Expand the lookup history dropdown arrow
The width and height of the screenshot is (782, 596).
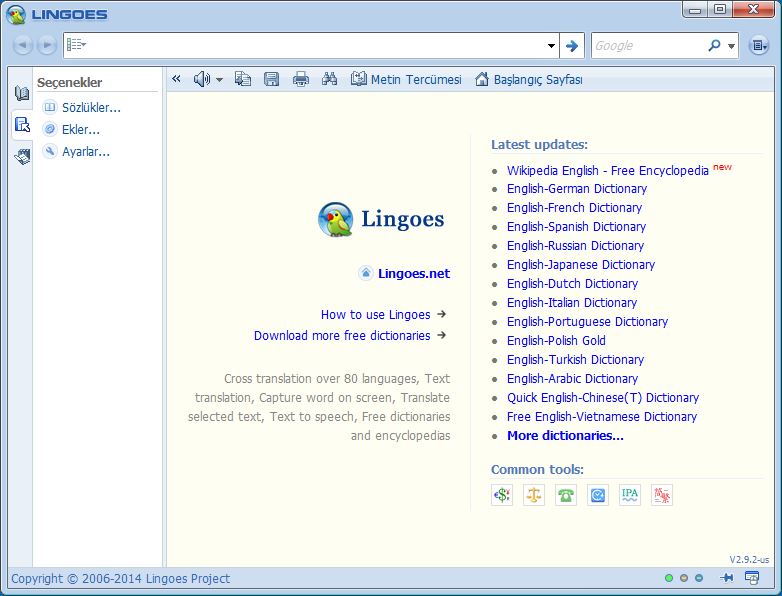(x=551, y=45)
